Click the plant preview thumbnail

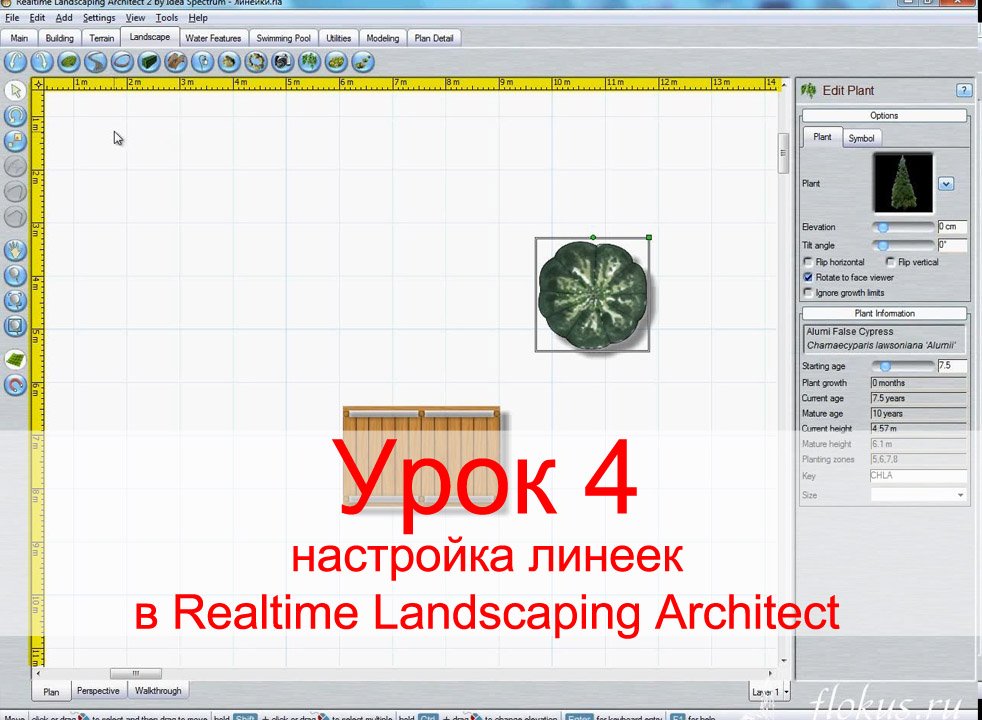coord(903,183)
